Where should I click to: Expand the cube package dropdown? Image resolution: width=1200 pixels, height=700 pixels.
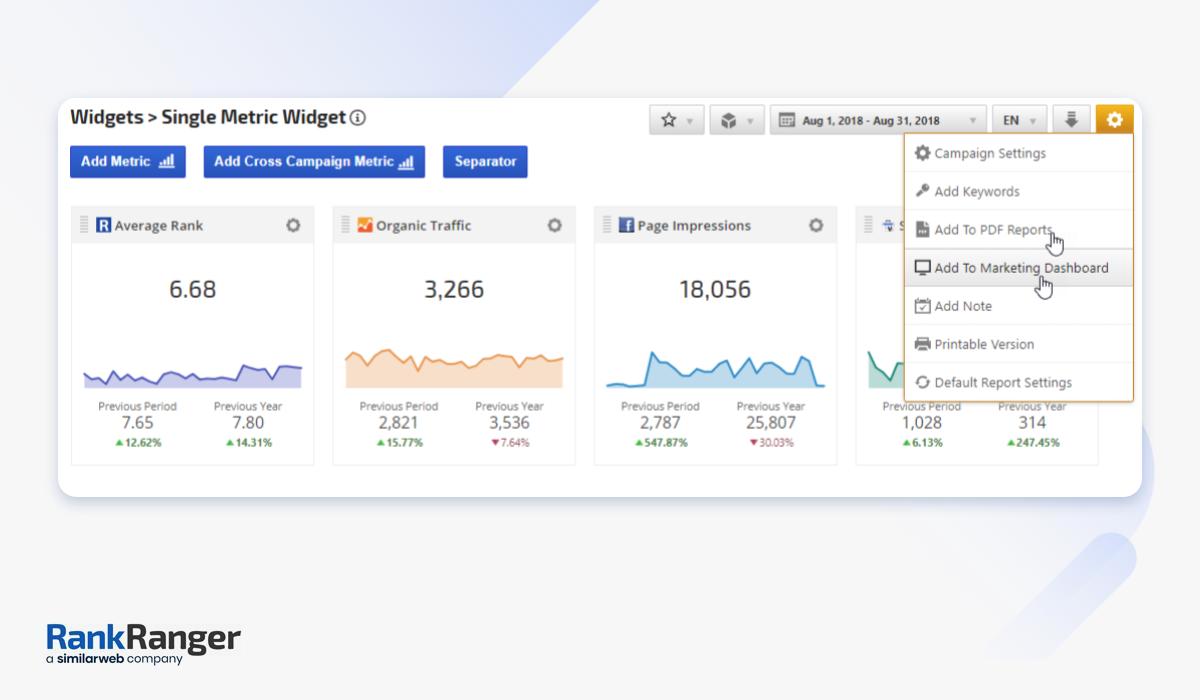[737, 120]
